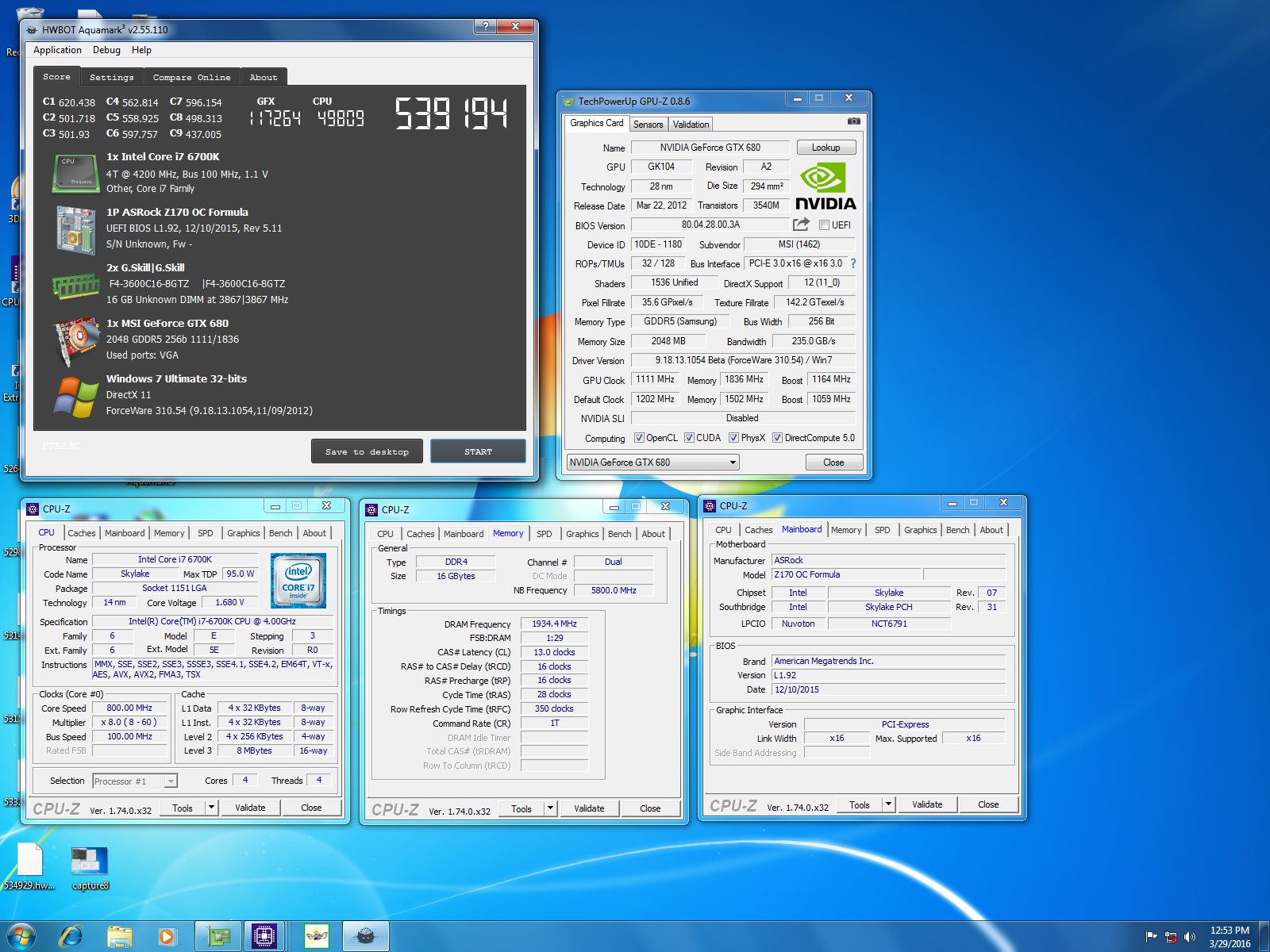
Task: Click the Bus Interface question mark icon
Action: 853,263
